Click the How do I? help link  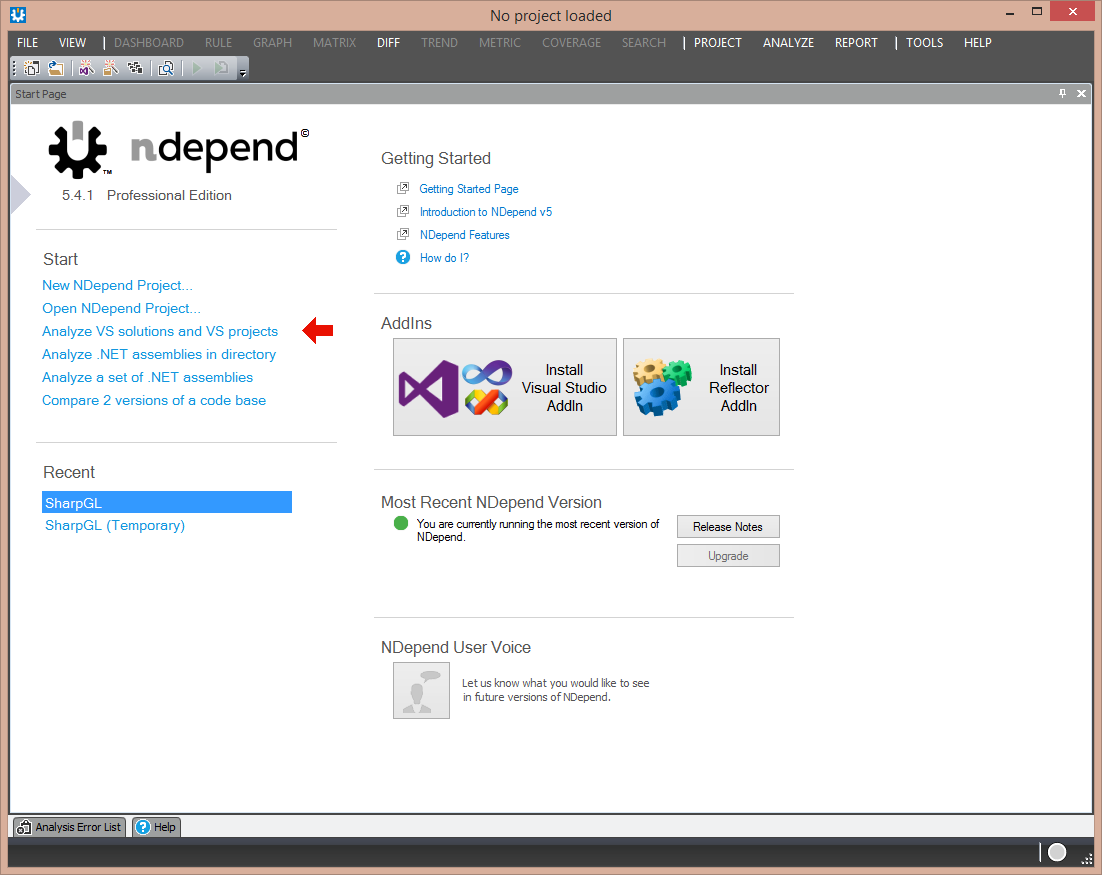pyautogui.click(x=444, y=258)
